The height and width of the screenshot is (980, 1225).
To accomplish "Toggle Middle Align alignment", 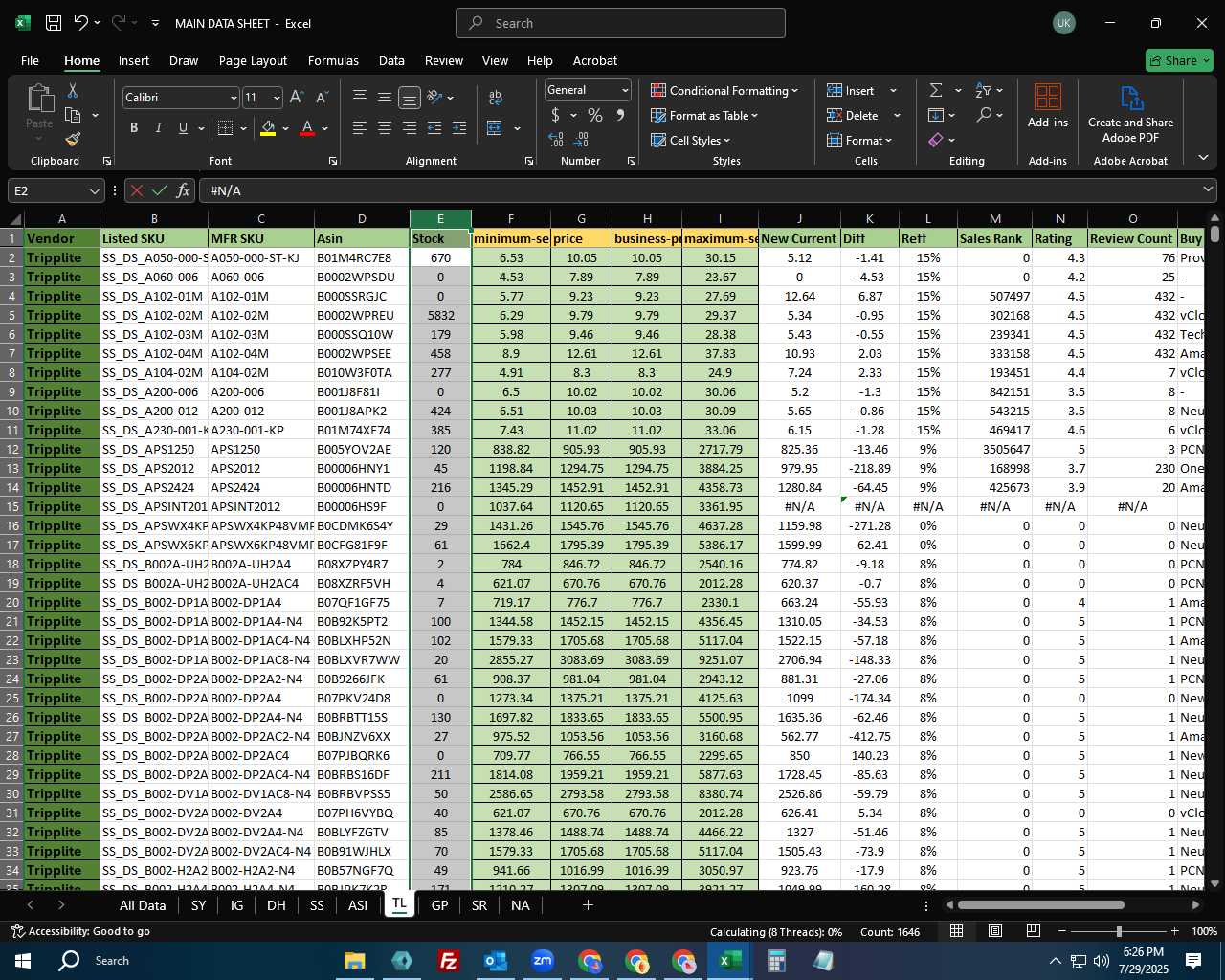I will [x=385, y=97].
